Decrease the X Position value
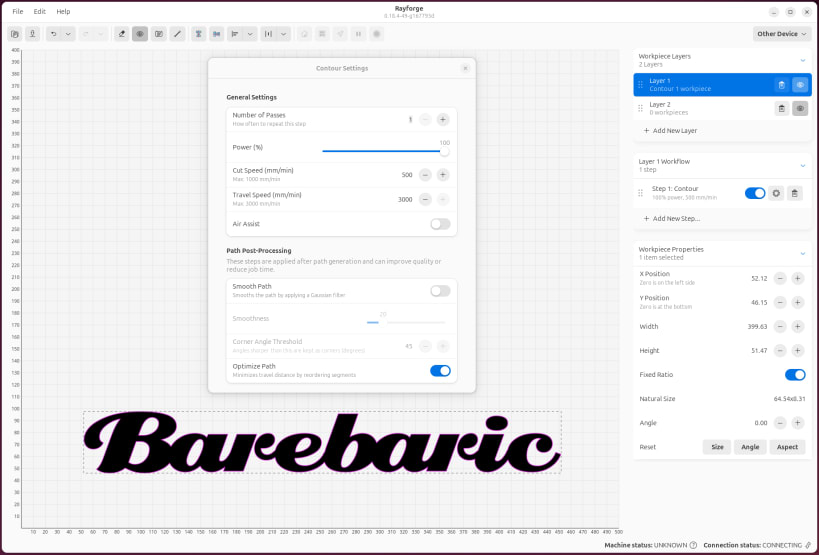Screen dimensions: 819x555 point(780,278)
